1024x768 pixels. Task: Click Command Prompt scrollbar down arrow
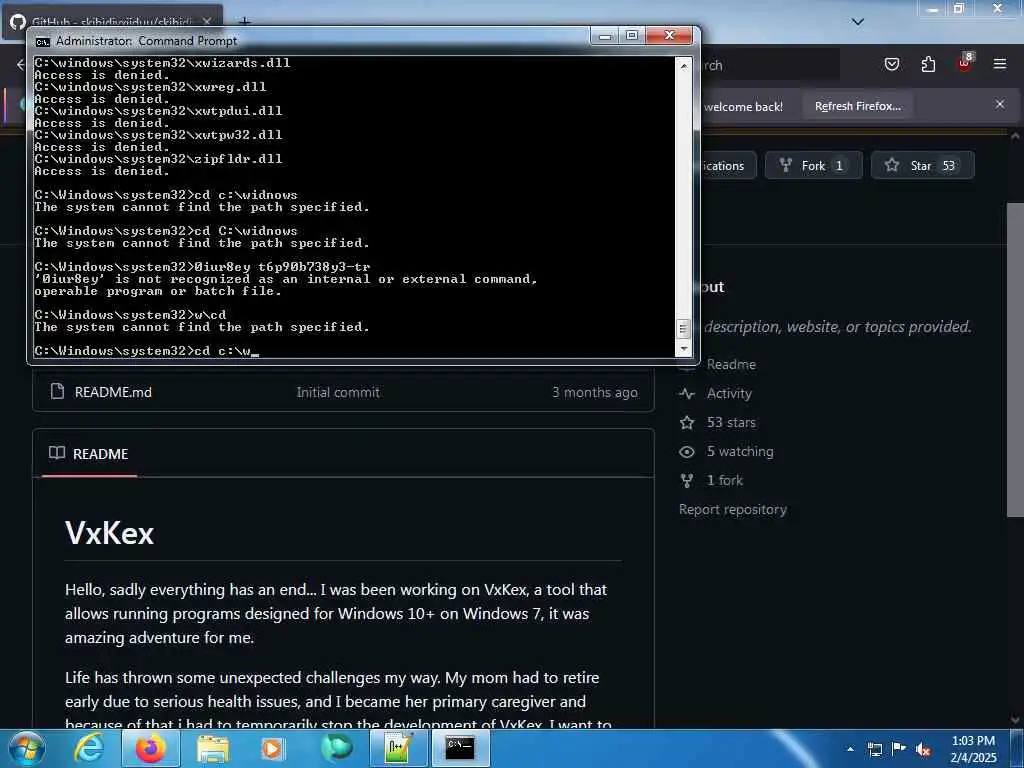click(x=683, y=349)
